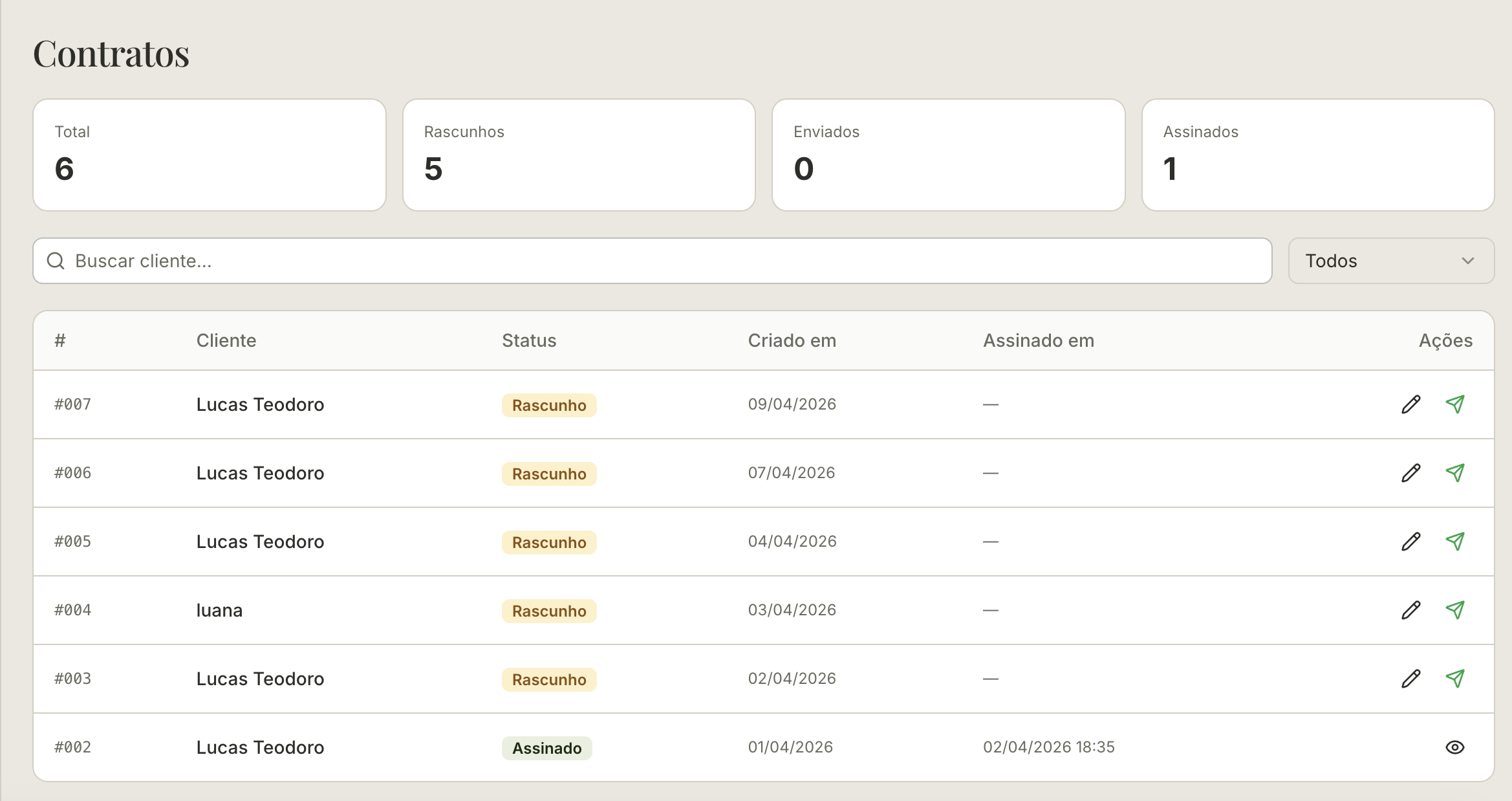Click the Criado em column header
Screen dimensions: 1512x801
click(x=792, y=340)
